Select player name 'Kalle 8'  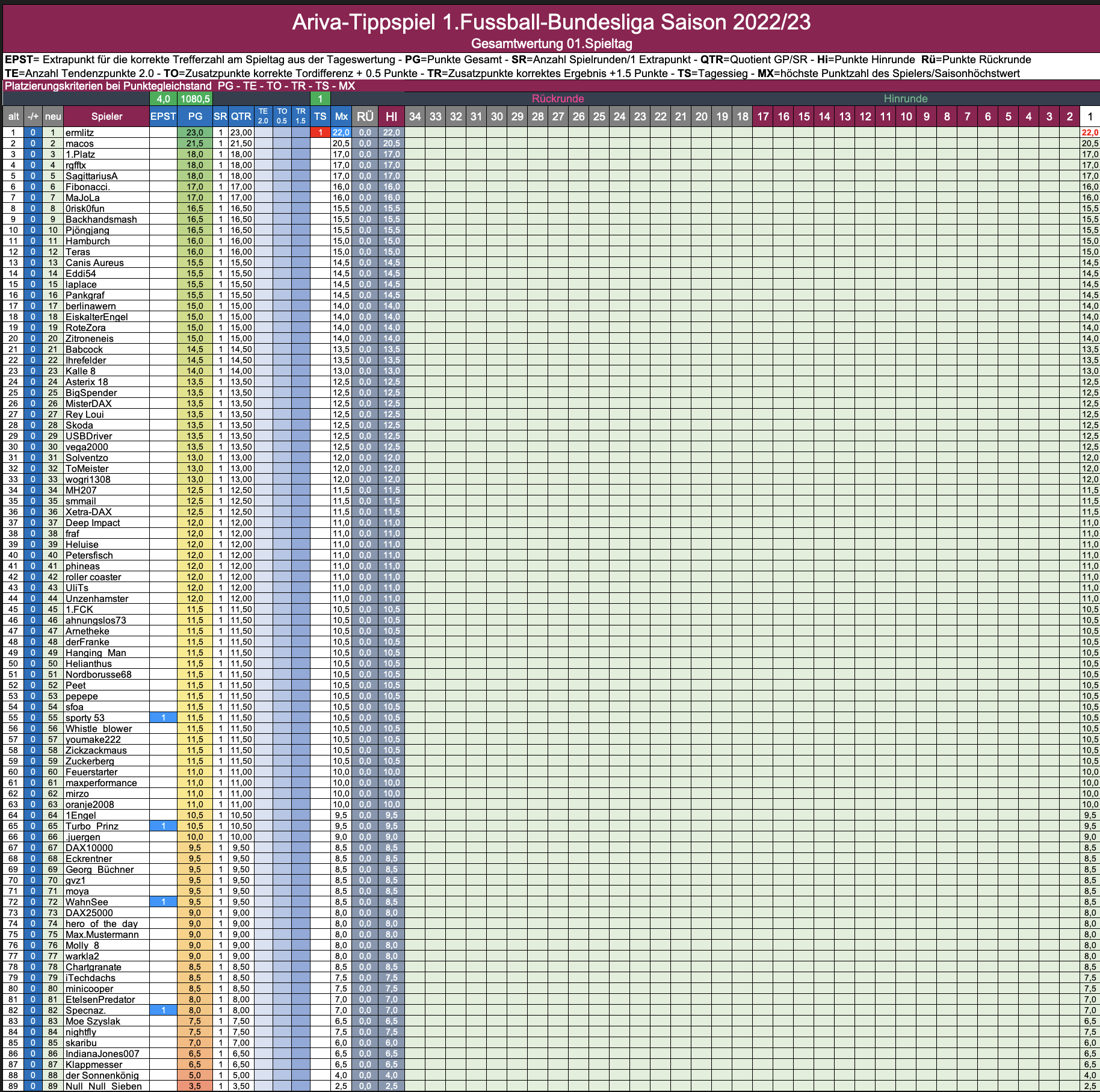(81, 371)
